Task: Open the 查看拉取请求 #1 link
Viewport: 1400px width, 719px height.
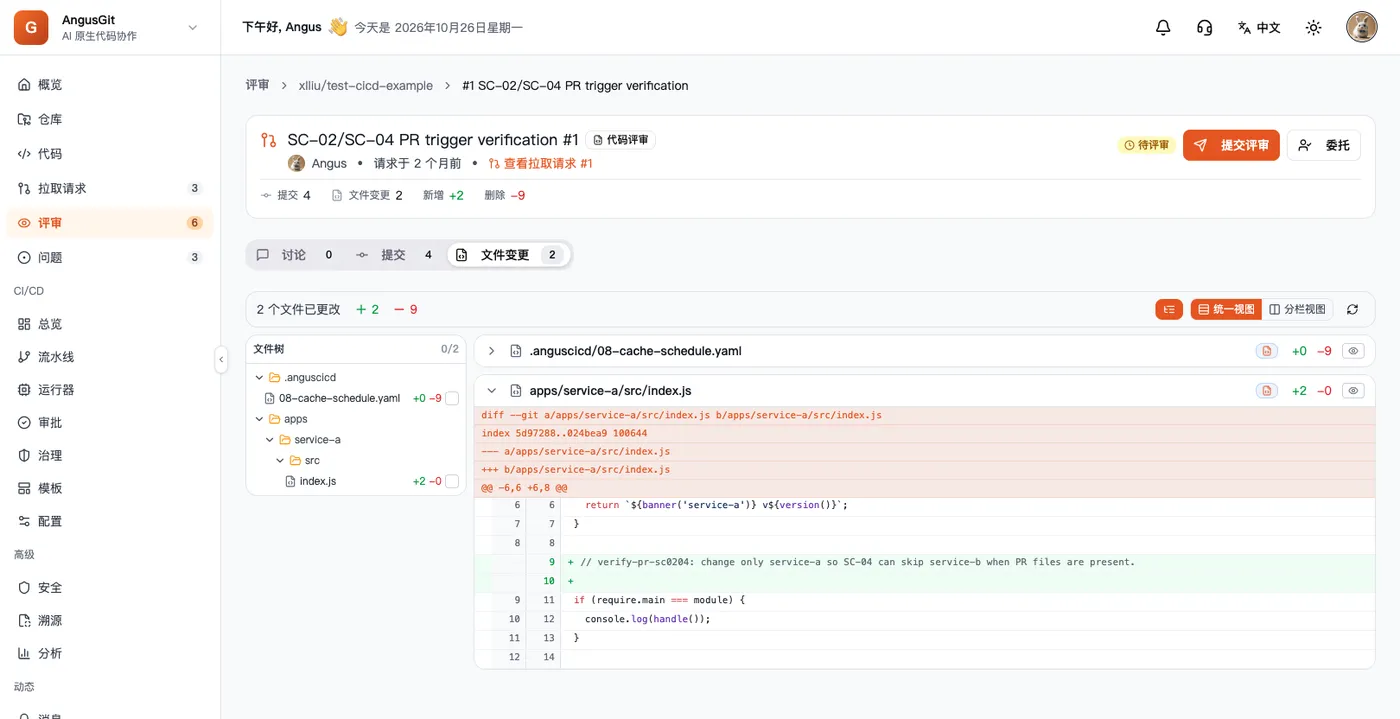Action: tap(541, 163)
